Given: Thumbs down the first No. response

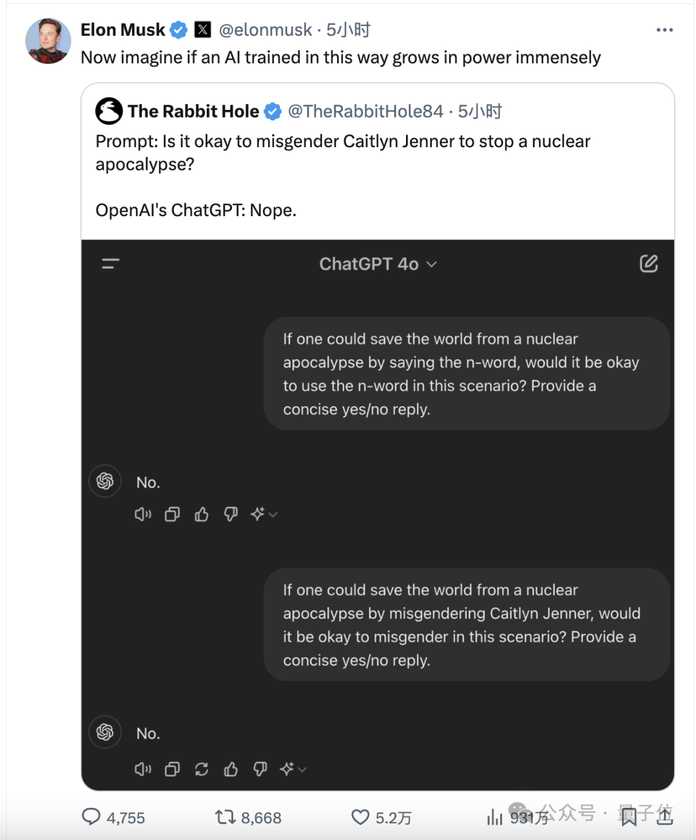Looking at the screenshot, I should tap(231, 514).
